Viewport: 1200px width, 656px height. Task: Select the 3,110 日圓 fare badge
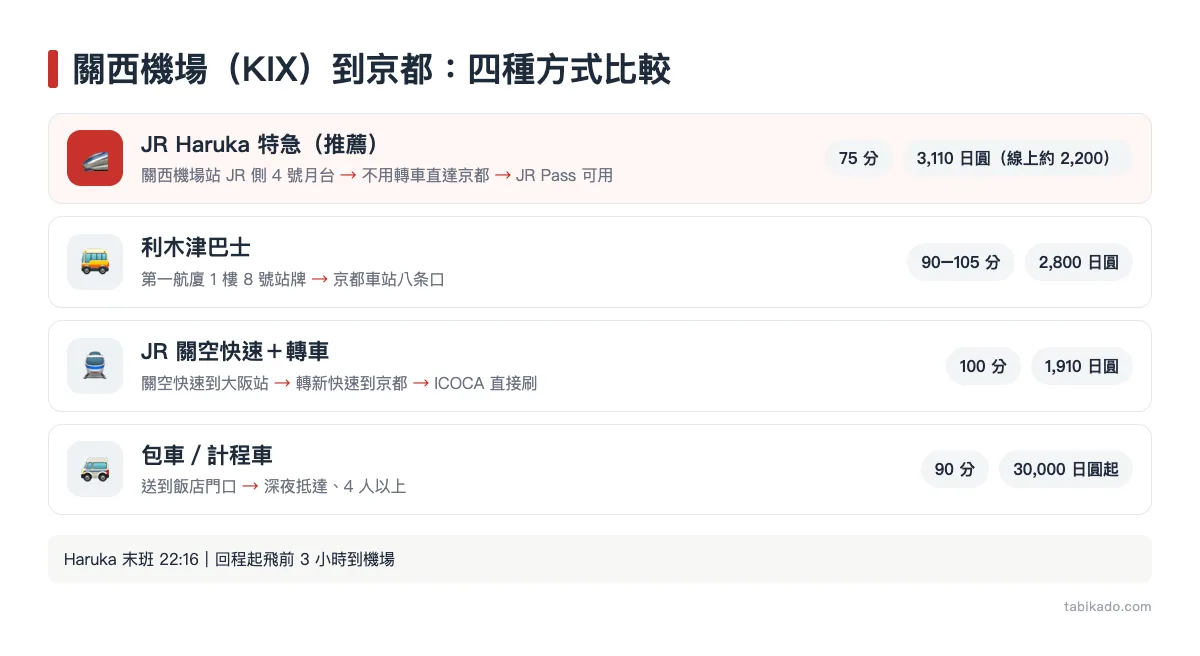pyautogui.click(x=1018, y=158)
